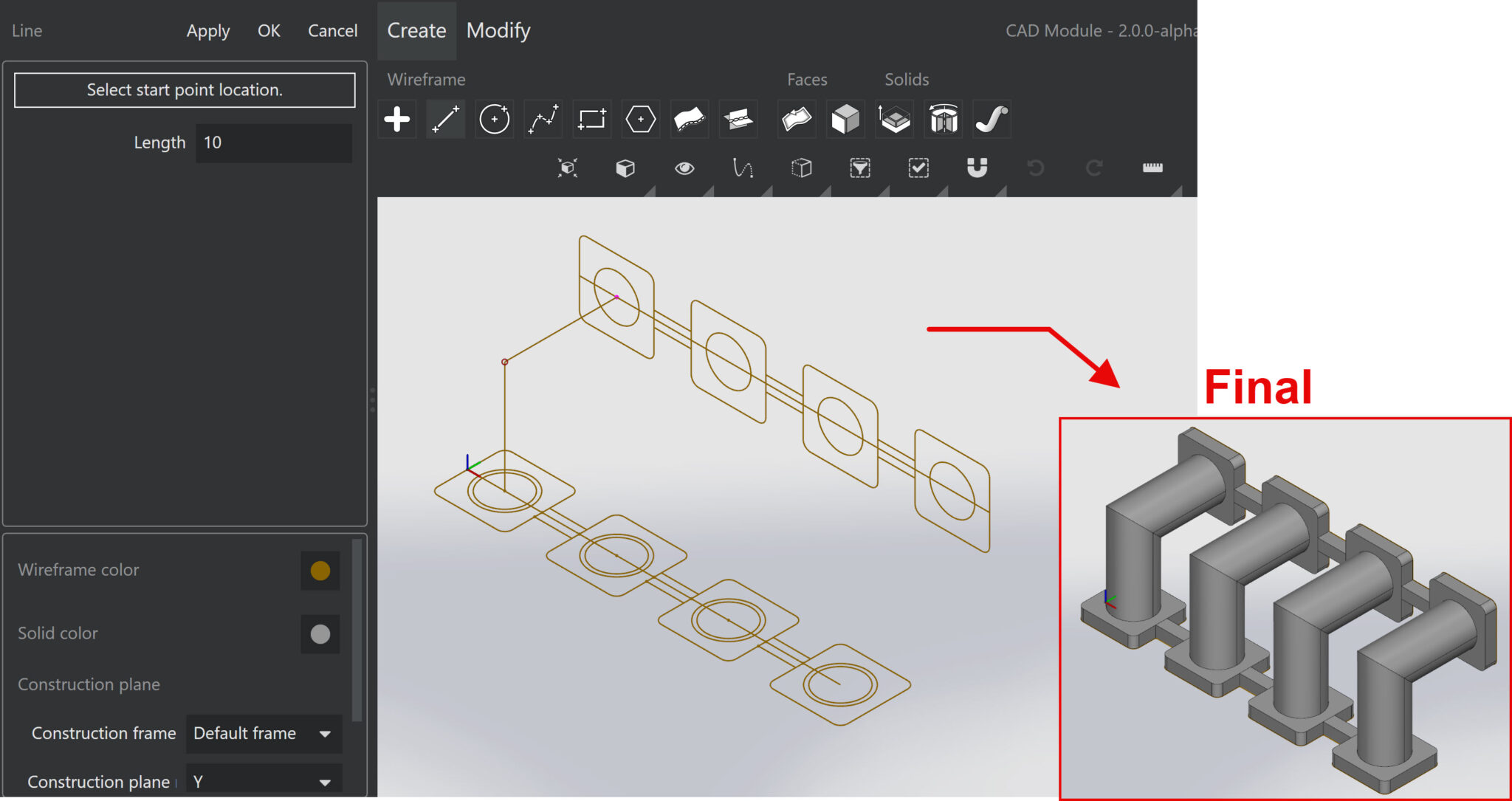Expand the ruler icon corner triangle
Screen dimensions: 1512x801
pyautogui.click(x=1177, y=192)
